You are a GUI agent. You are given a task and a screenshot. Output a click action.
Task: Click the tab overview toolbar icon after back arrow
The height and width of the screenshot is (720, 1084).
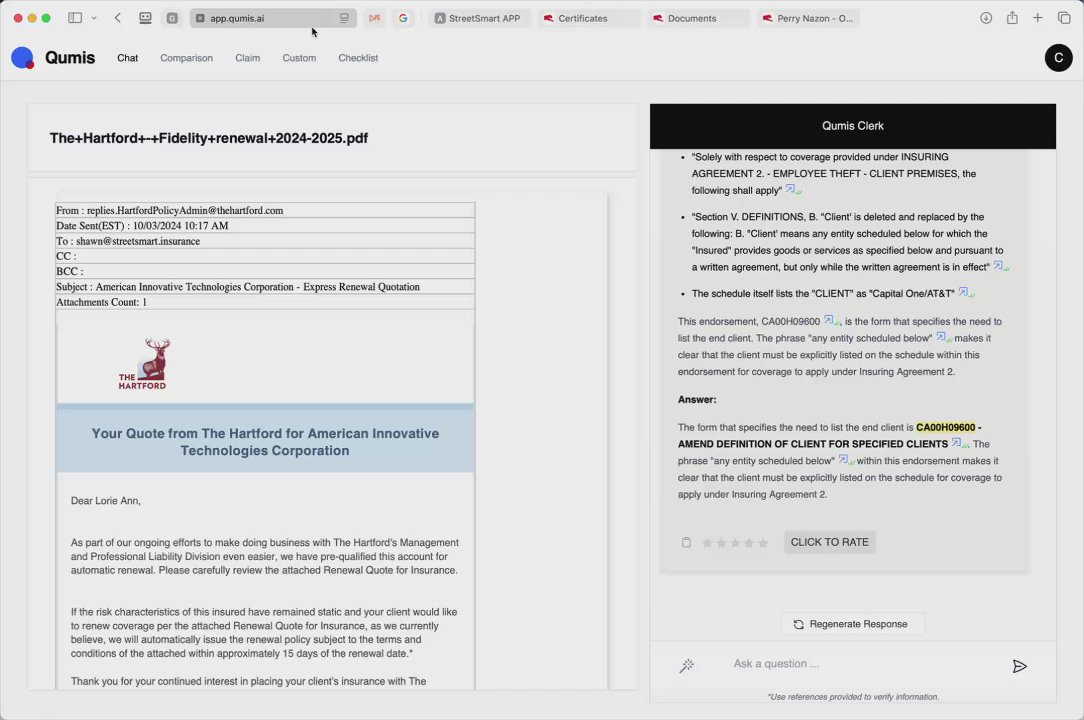(x=145, y=18)
